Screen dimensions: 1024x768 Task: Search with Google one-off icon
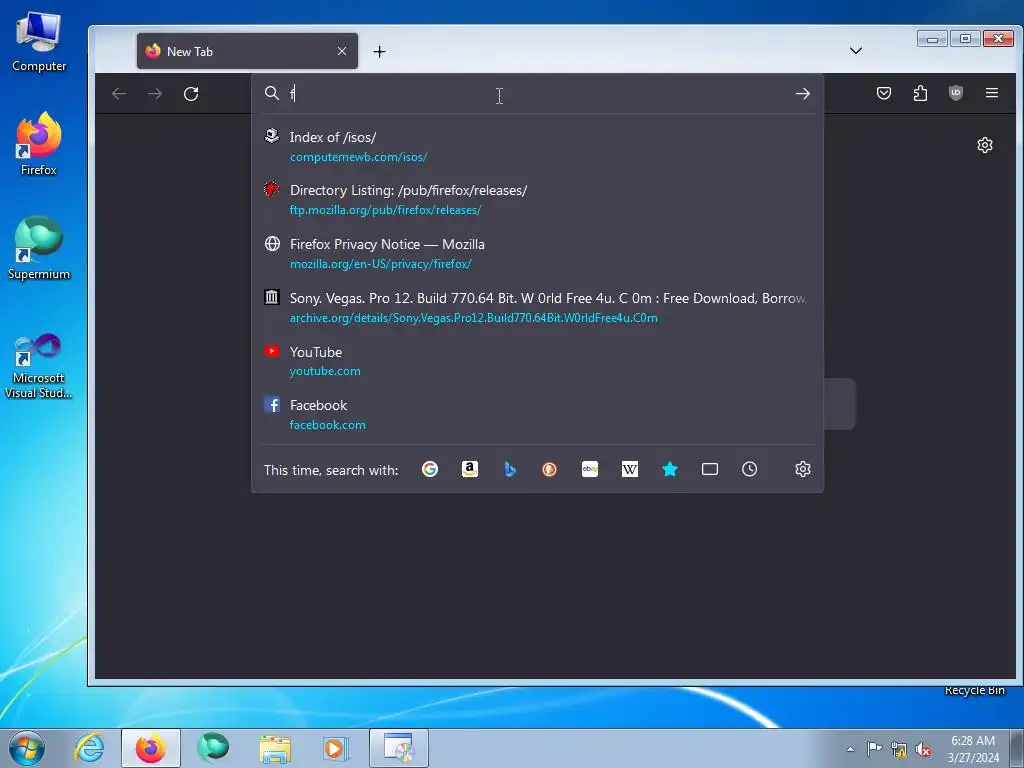point(430,469)
